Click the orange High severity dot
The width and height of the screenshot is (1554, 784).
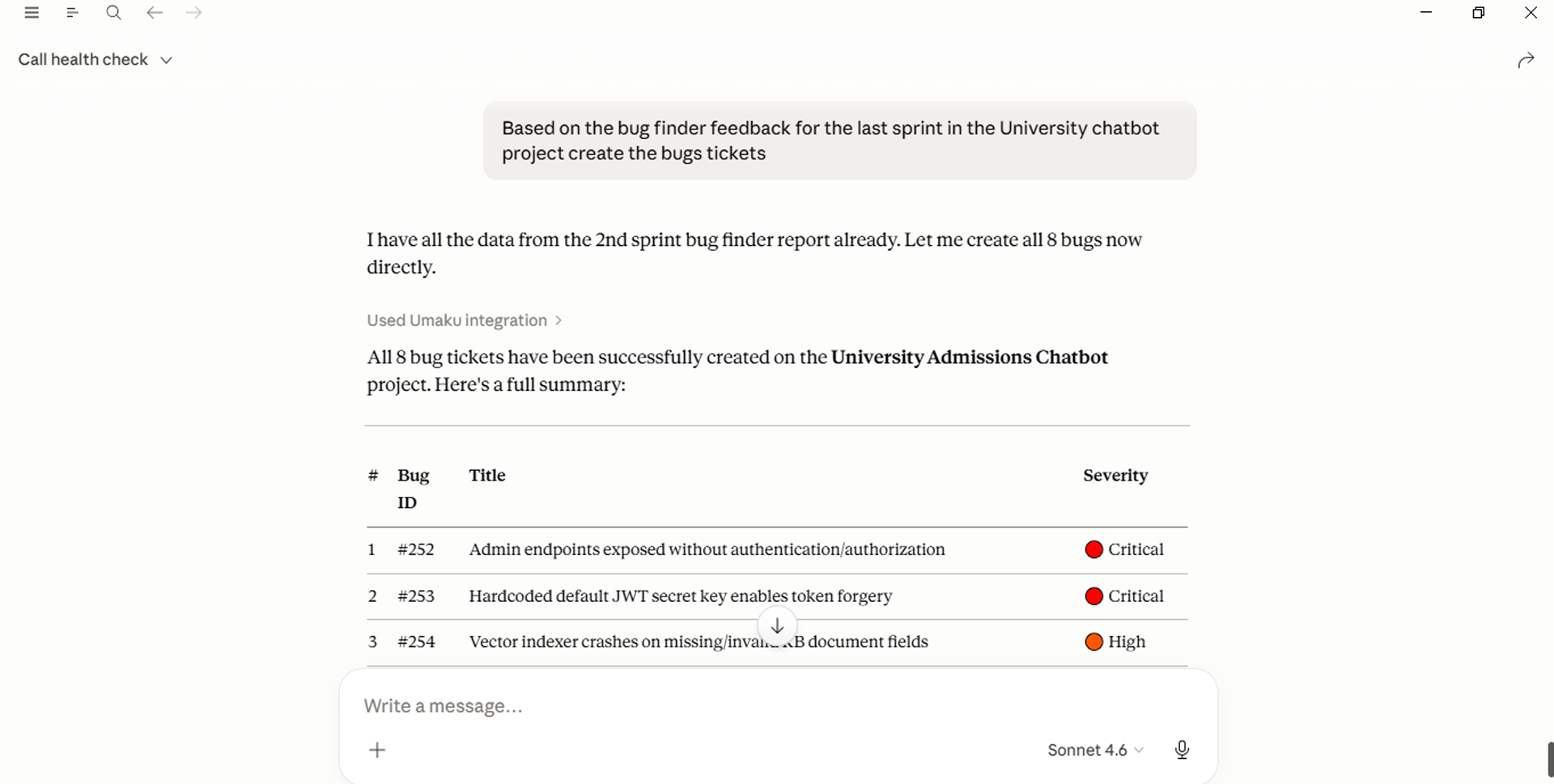pyautogui.click(x=1093, y=642)
